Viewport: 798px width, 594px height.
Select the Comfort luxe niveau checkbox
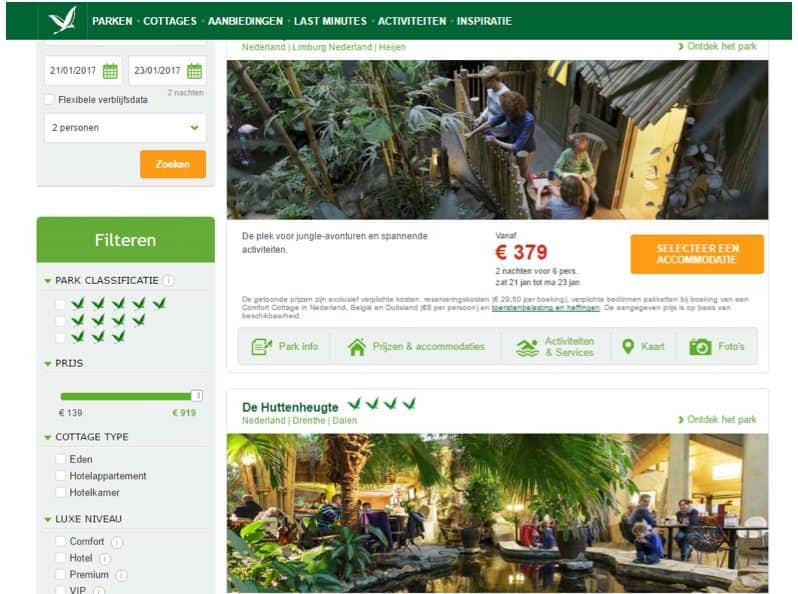[61, 541]
